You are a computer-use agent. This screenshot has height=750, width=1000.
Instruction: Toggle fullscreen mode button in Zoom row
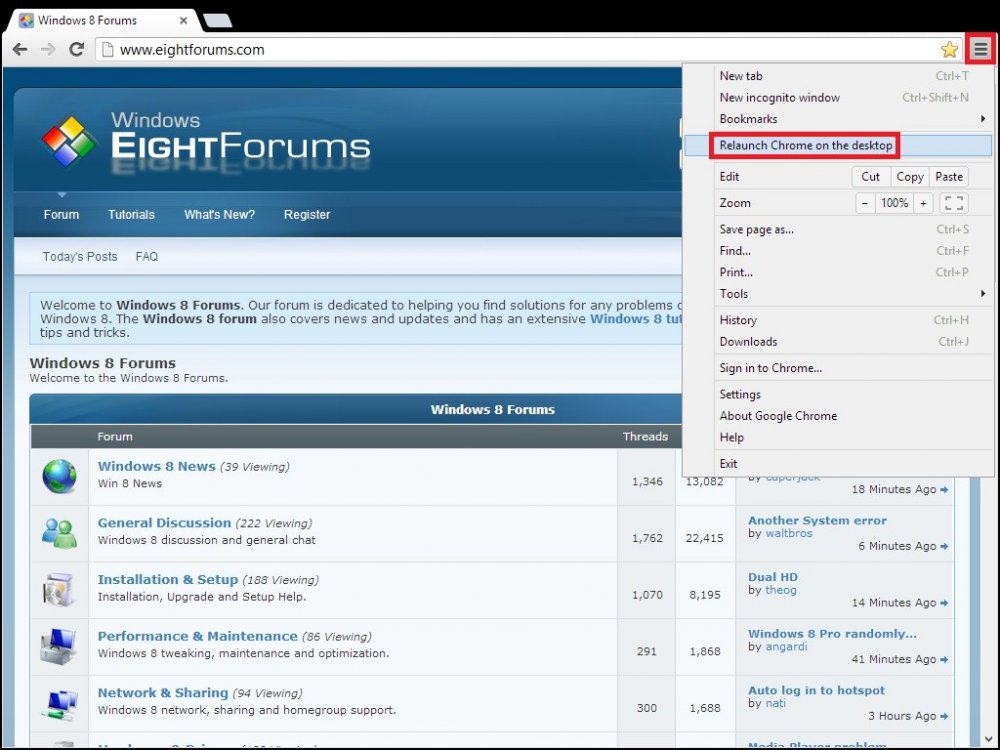[x=954, y=203]
